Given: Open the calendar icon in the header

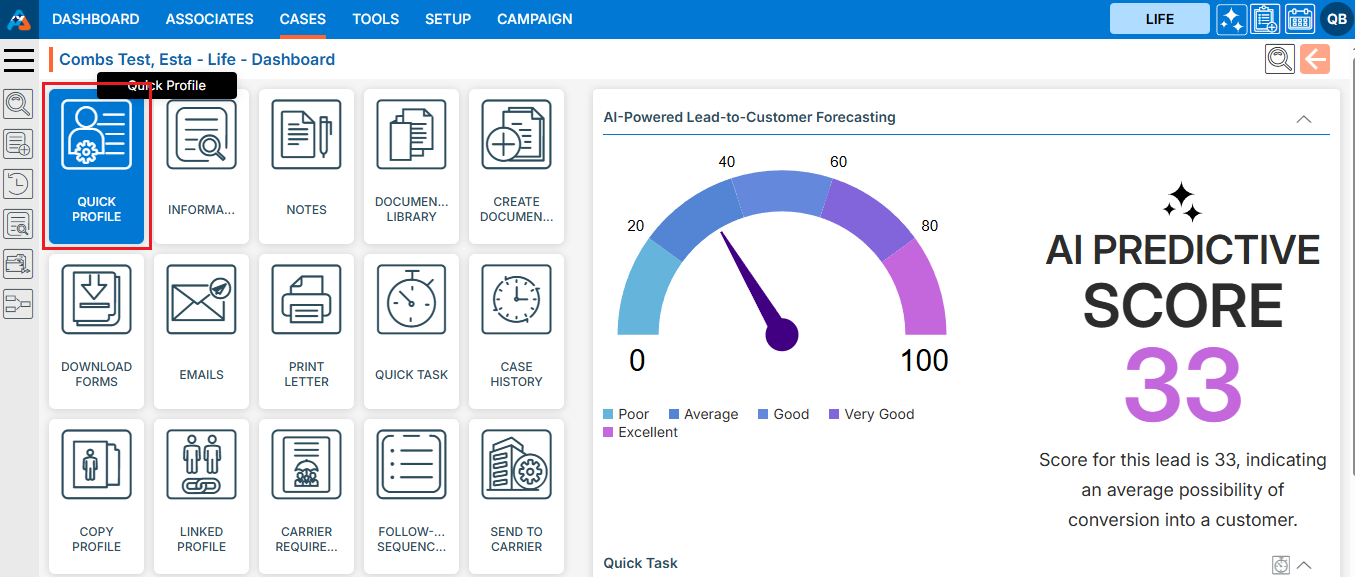Looking at the screenshot, I should [x=1299, y=19].
